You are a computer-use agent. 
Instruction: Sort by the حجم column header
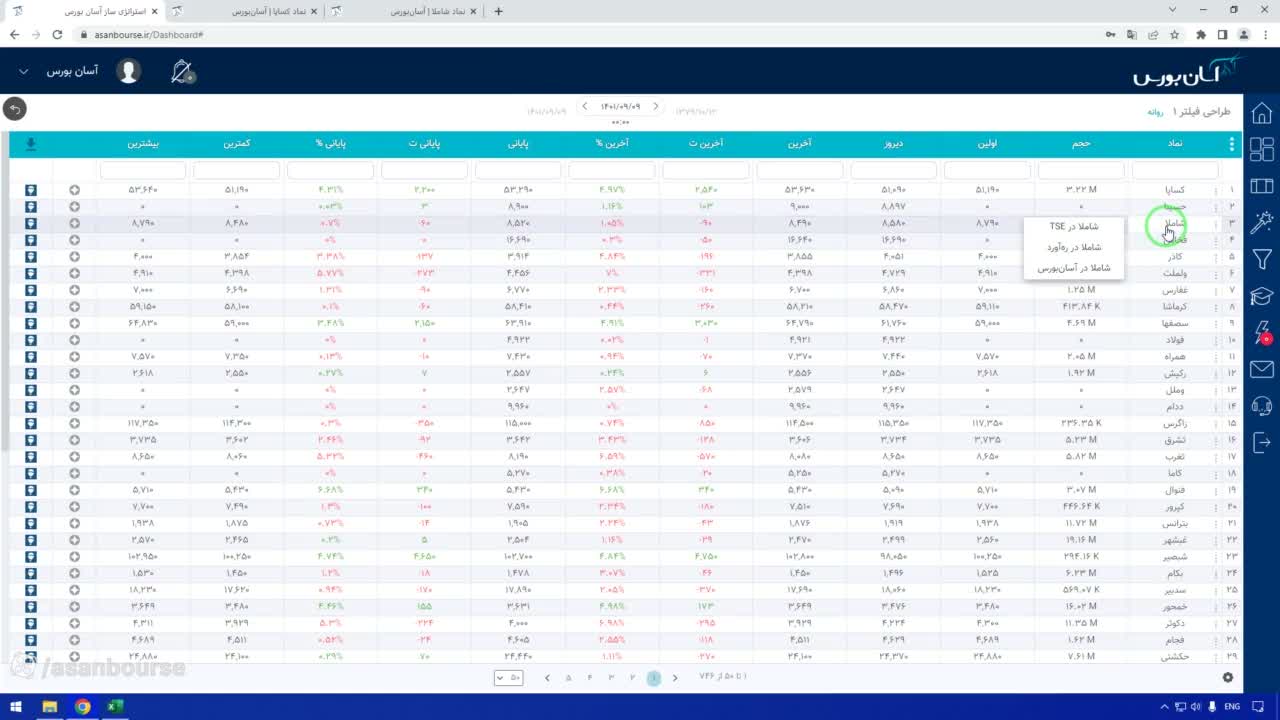[1081, 144]
